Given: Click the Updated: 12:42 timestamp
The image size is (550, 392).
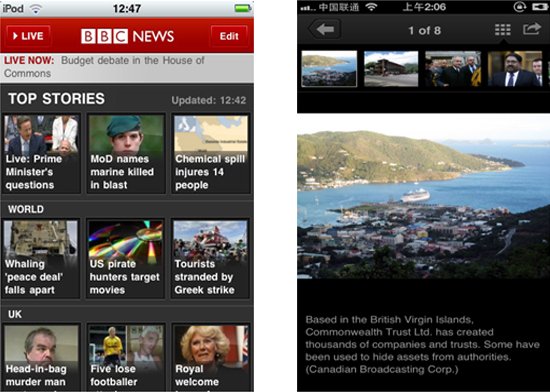Looking at the screenshot, I should pos(209,100).
